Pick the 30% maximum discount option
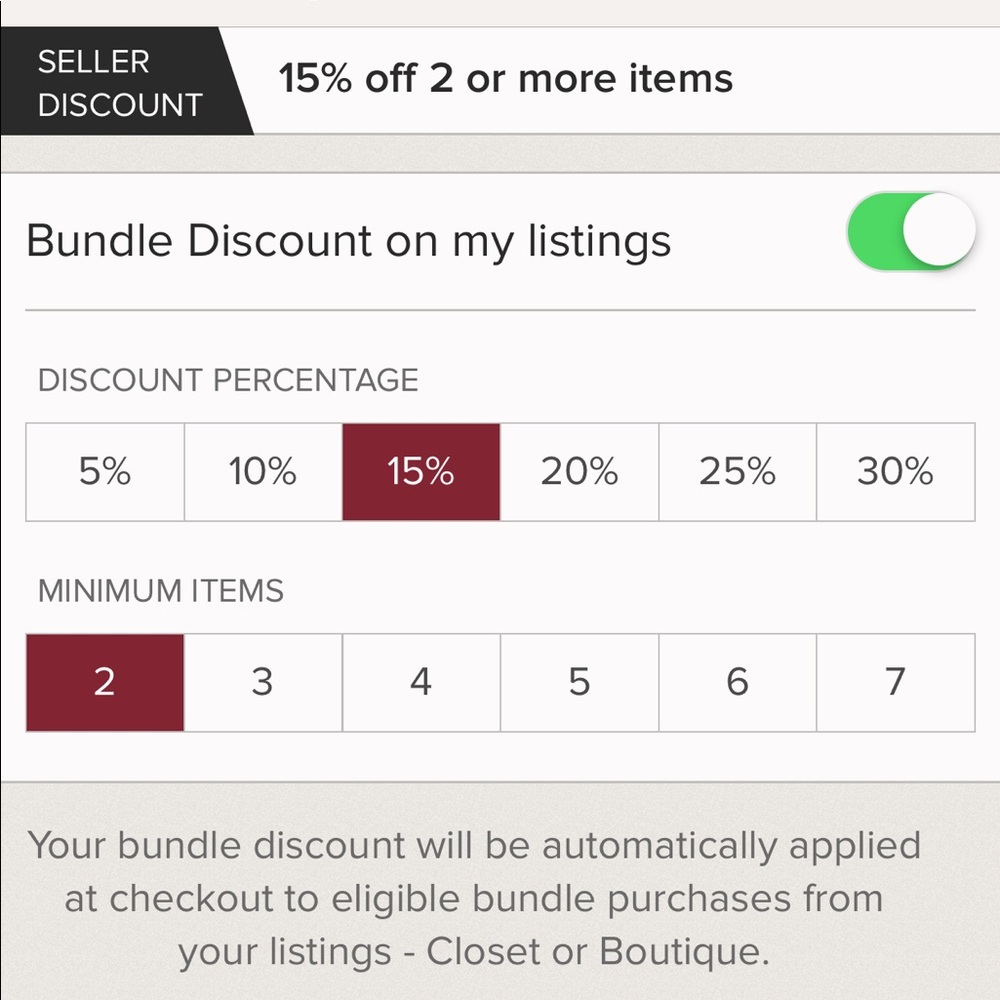The image size is (1000, 1000). point(895,472)
